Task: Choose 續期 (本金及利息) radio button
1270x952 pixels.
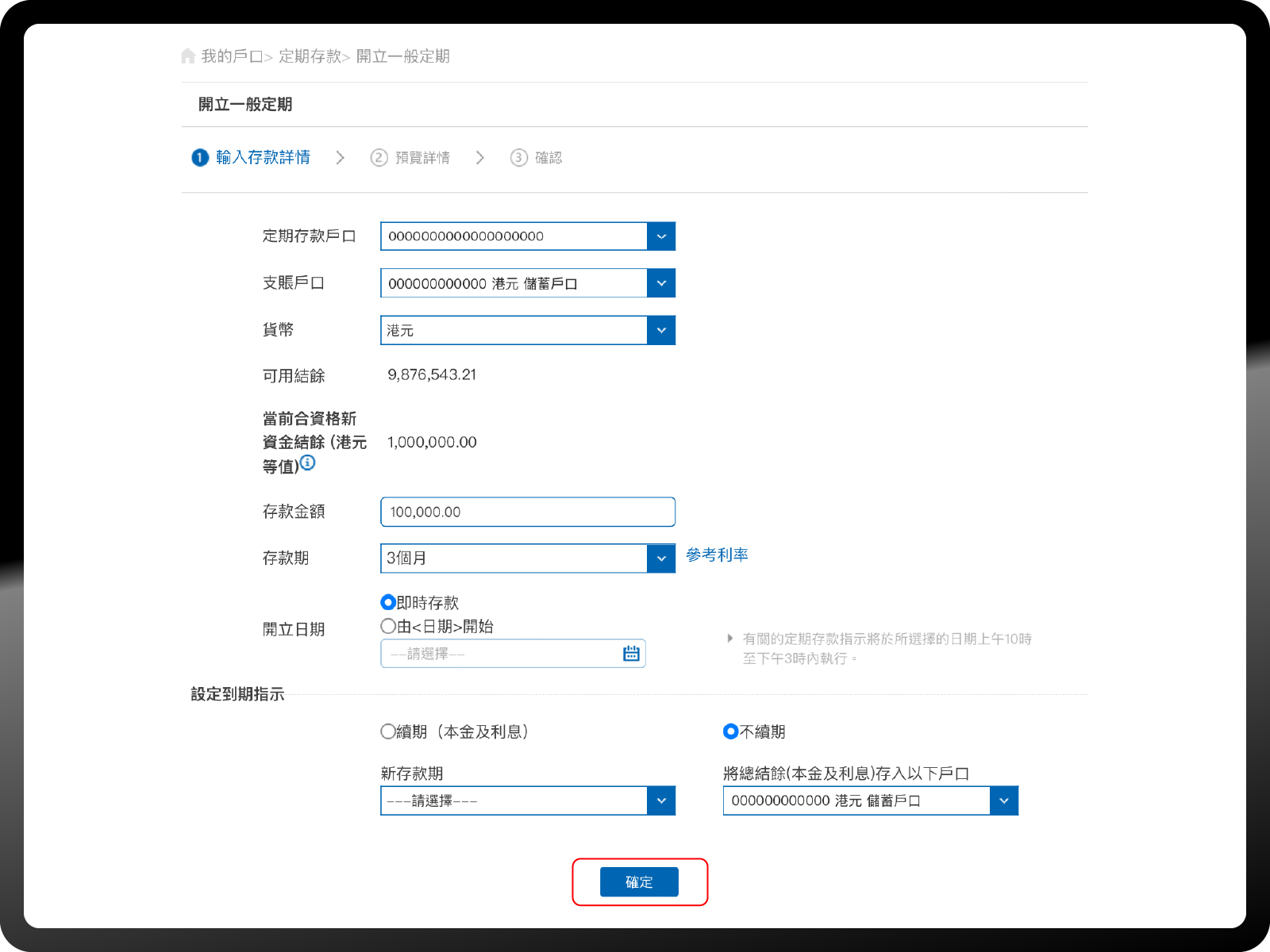Action: pos(388,731)
